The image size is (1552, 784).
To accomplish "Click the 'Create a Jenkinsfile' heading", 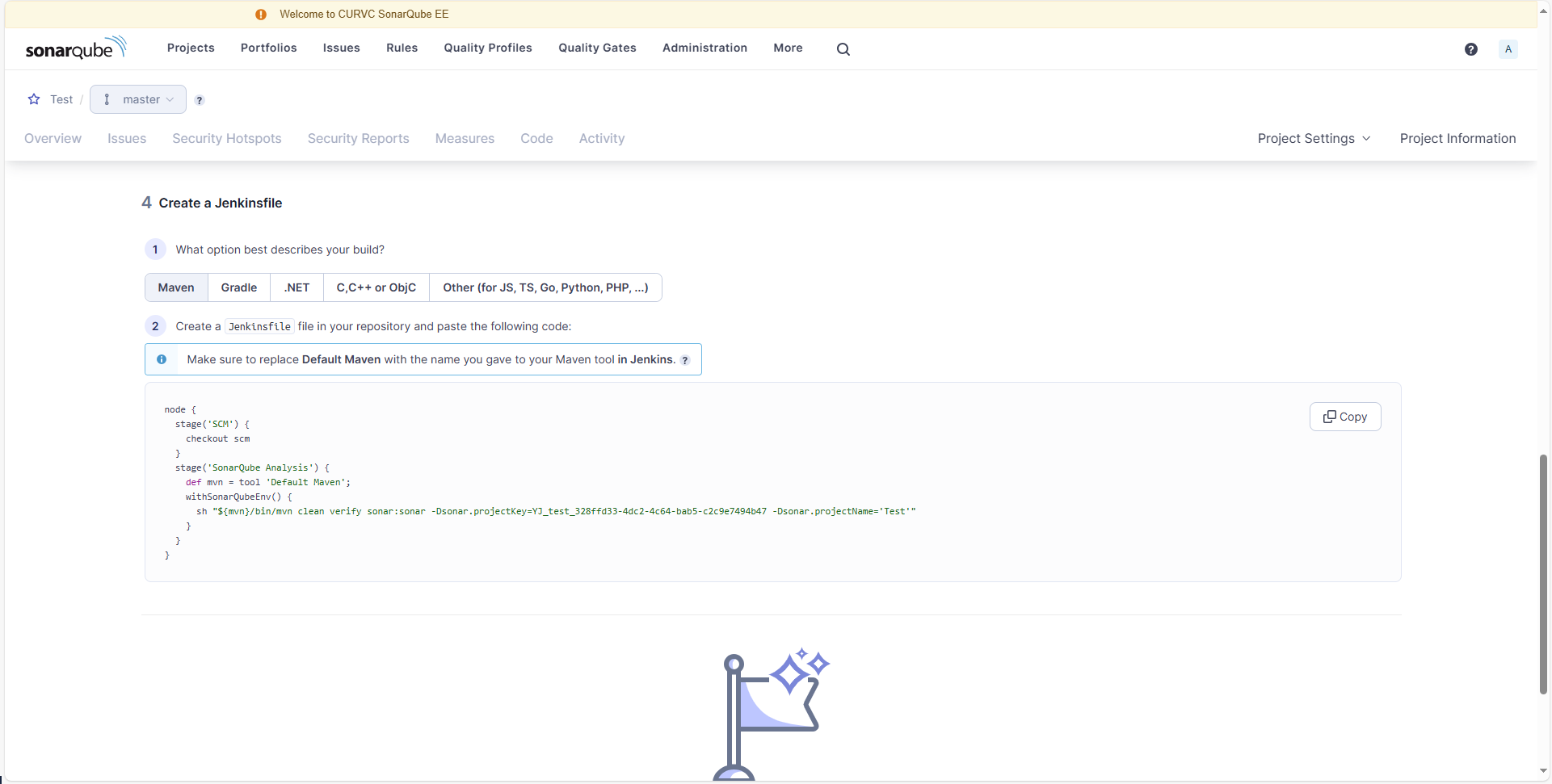I will [x=221, y=203].
